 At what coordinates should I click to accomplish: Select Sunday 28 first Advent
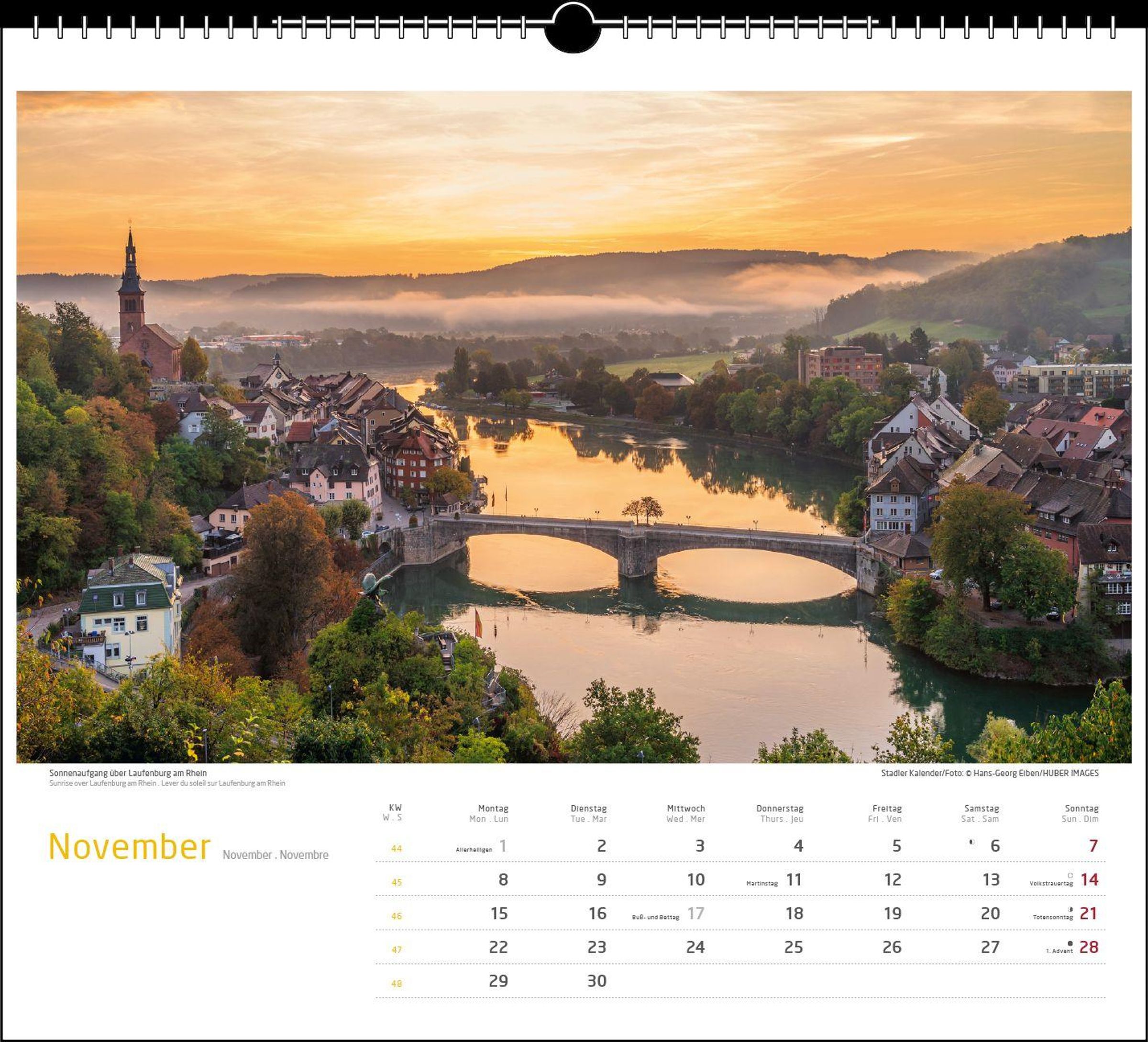click(1088, 947)
